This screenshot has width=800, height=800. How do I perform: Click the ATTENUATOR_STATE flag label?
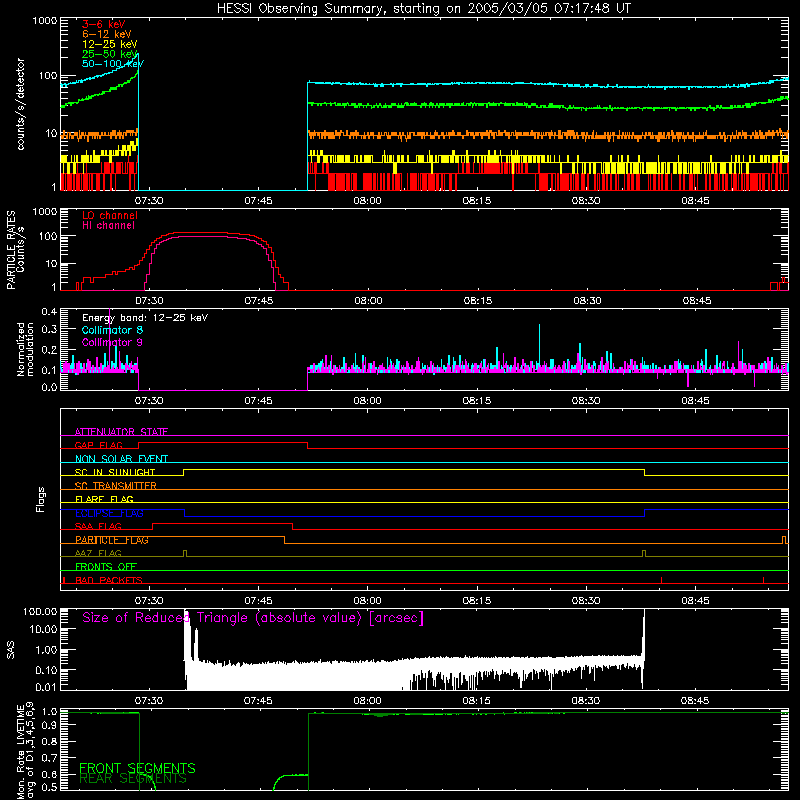point(121,432)
